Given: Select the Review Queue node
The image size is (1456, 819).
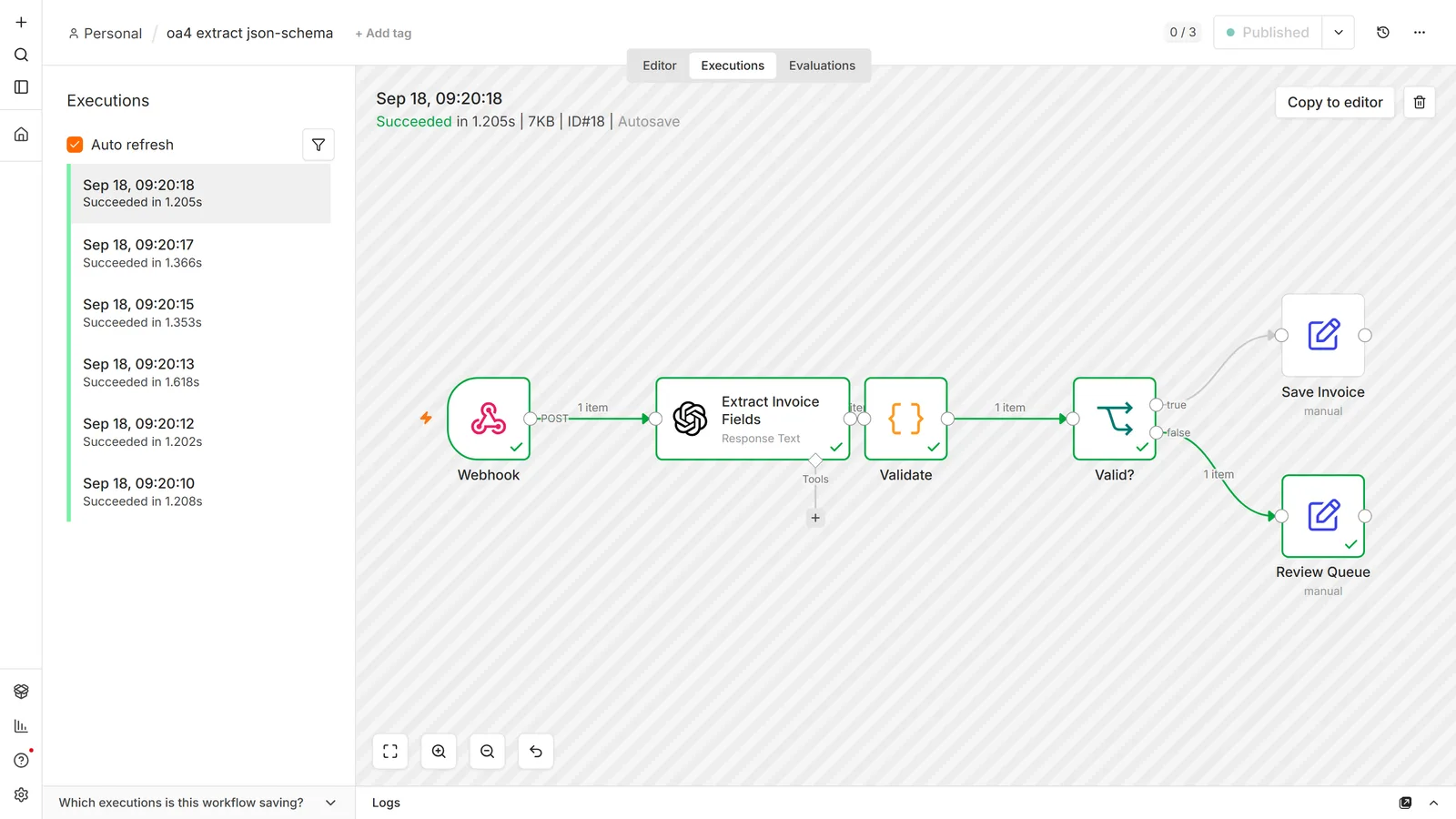Looking at the screenshot, I should [x=1323, y=516].
